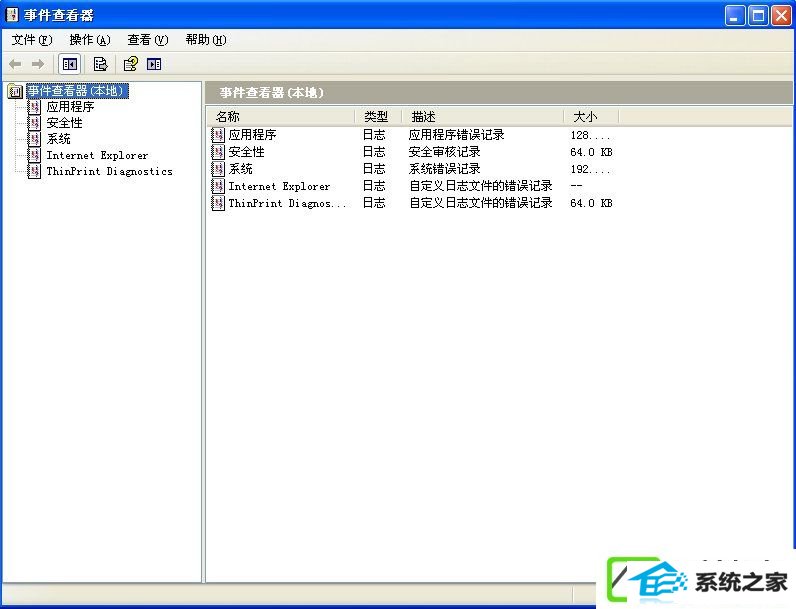The image size is (796, 609).
Task: Click the Event Viewer title bar icon
Action: click(12, 15)
